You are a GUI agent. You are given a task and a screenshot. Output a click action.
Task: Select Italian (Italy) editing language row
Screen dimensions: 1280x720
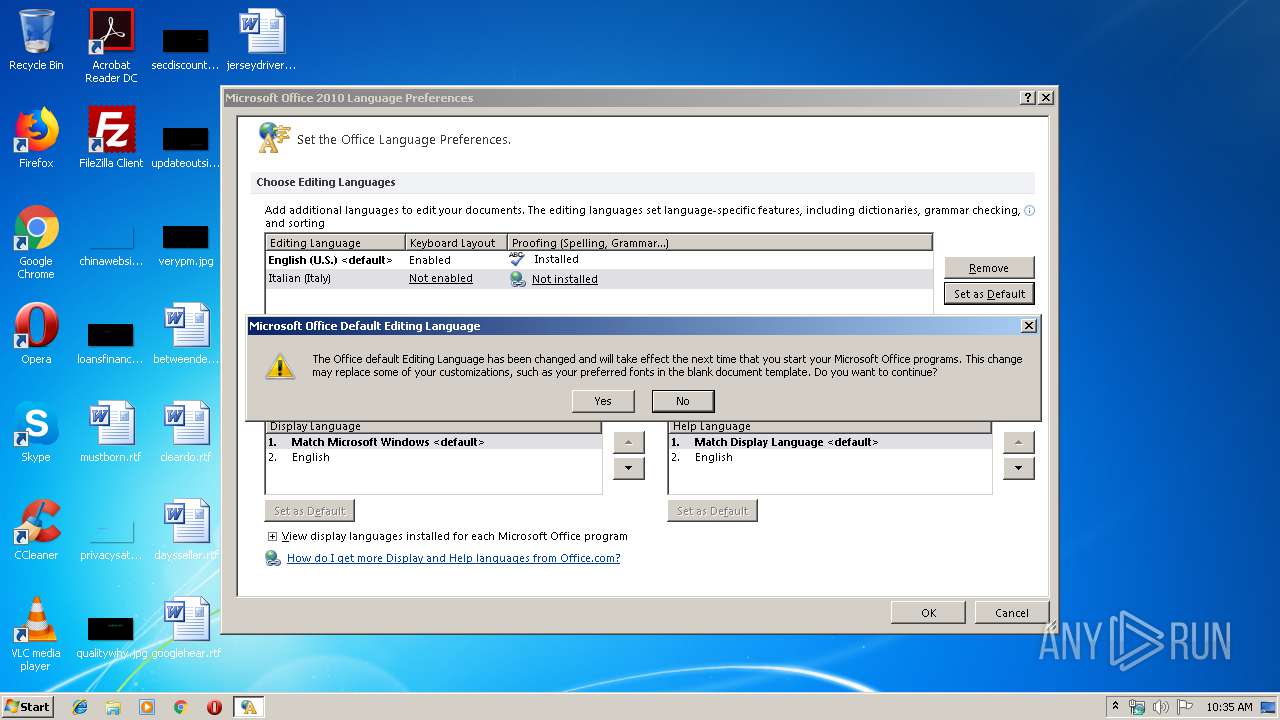coord(599,279)
